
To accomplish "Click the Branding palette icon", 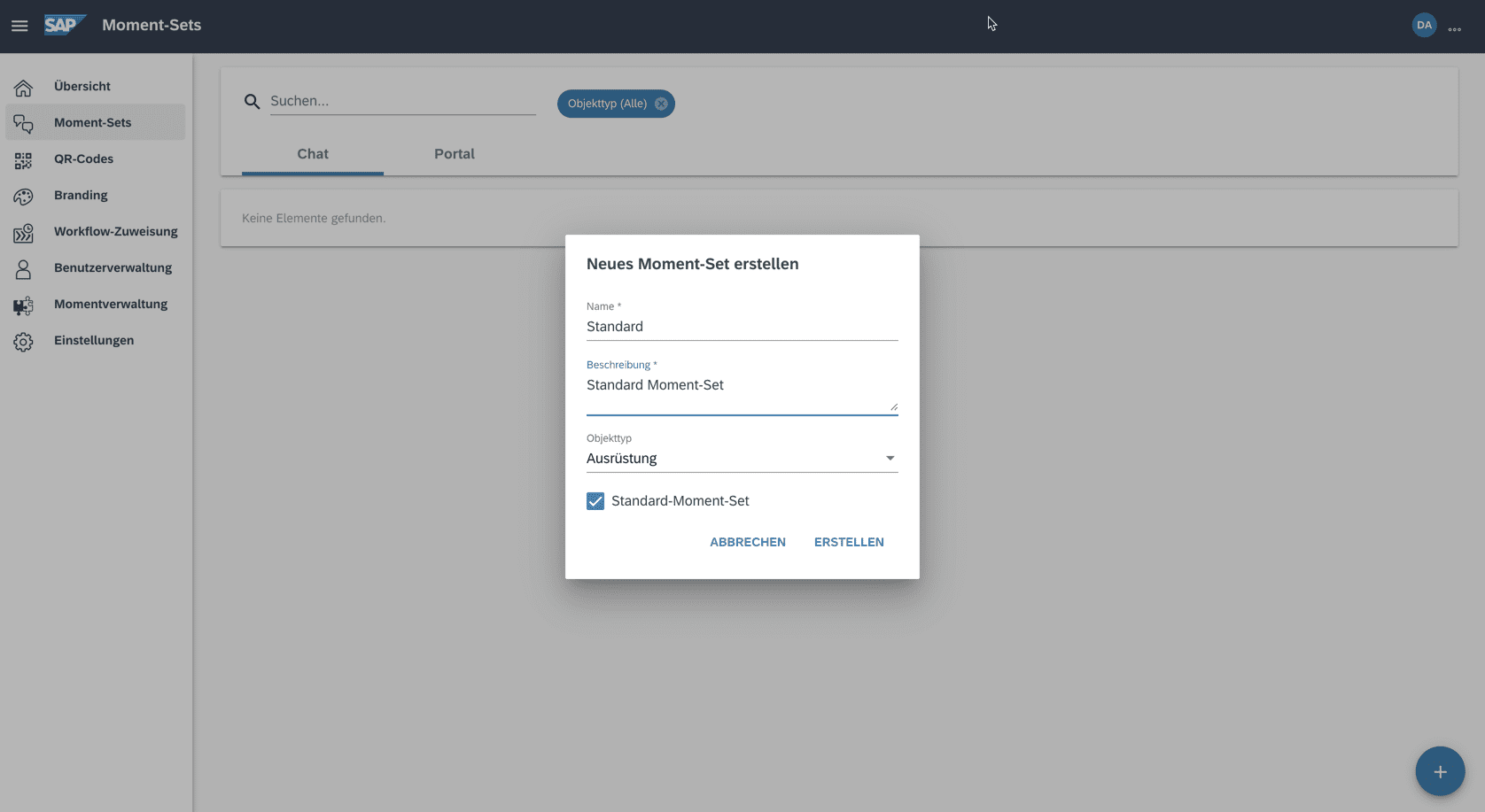I will [23, 197].
